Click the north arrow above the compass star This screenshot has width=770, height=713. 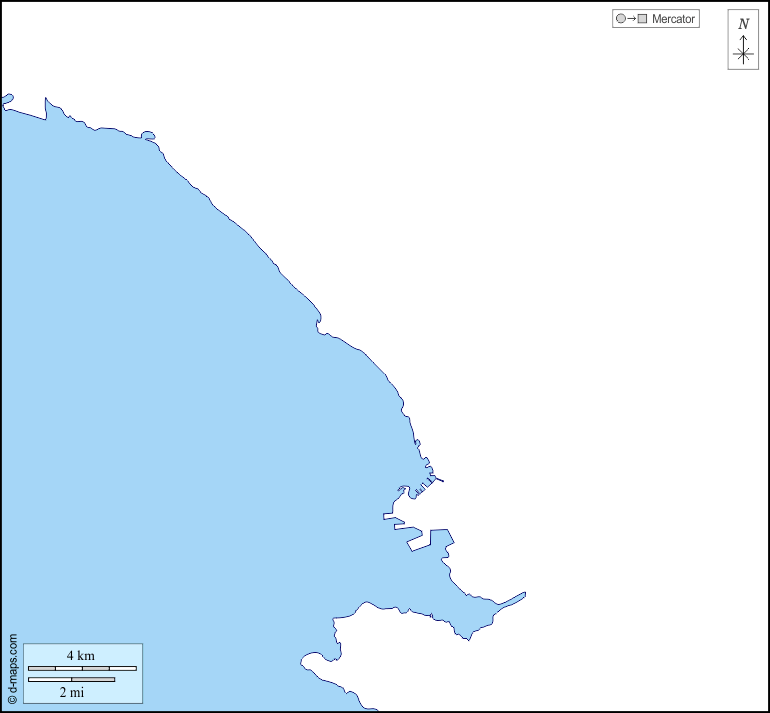pos(743,39)
